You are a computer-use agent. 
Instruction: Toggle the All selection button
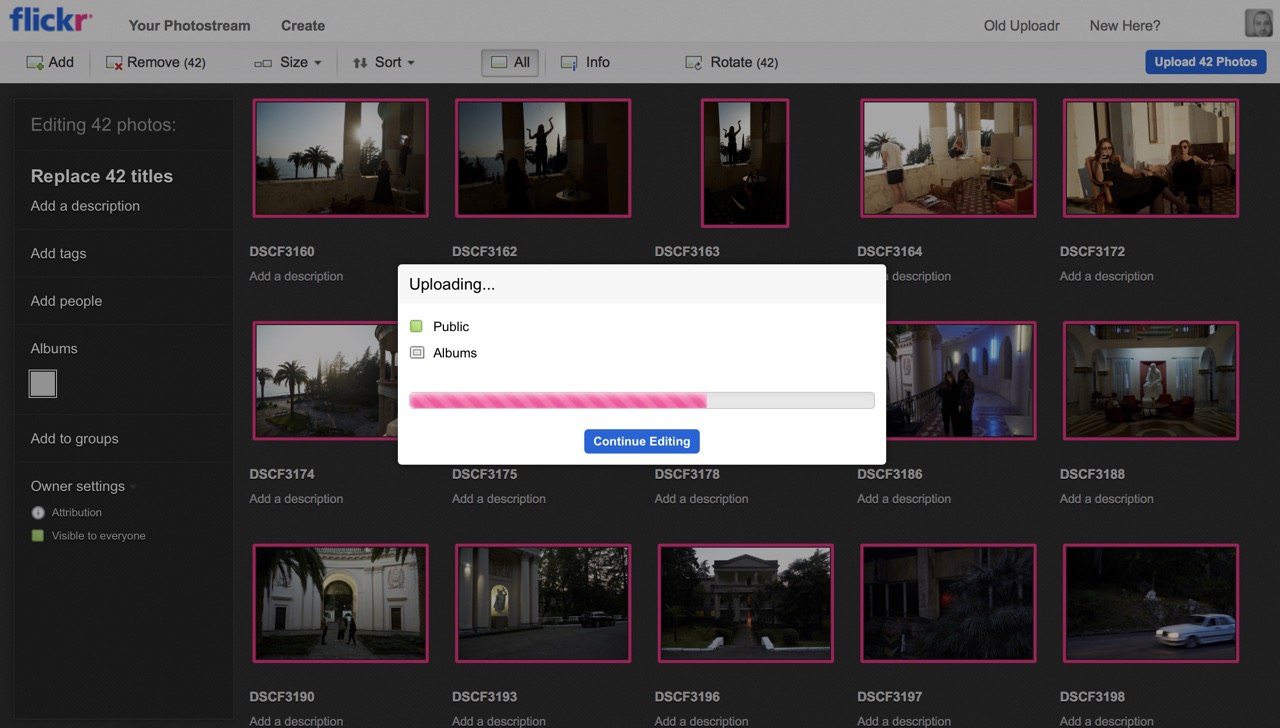(510, 62)
